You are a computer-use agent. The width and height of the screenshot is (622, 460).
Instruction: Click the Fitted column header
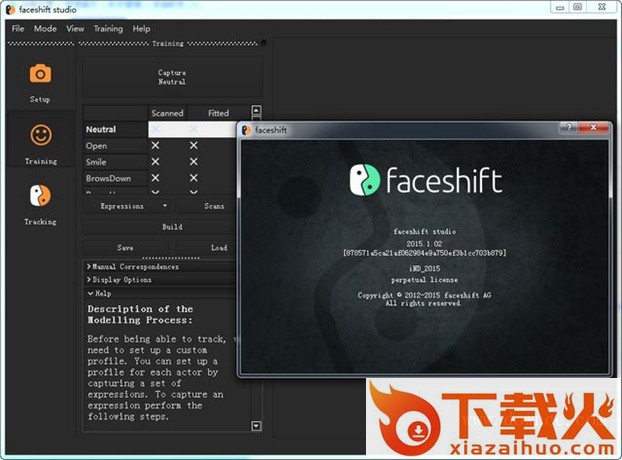[x=219, y=113]
